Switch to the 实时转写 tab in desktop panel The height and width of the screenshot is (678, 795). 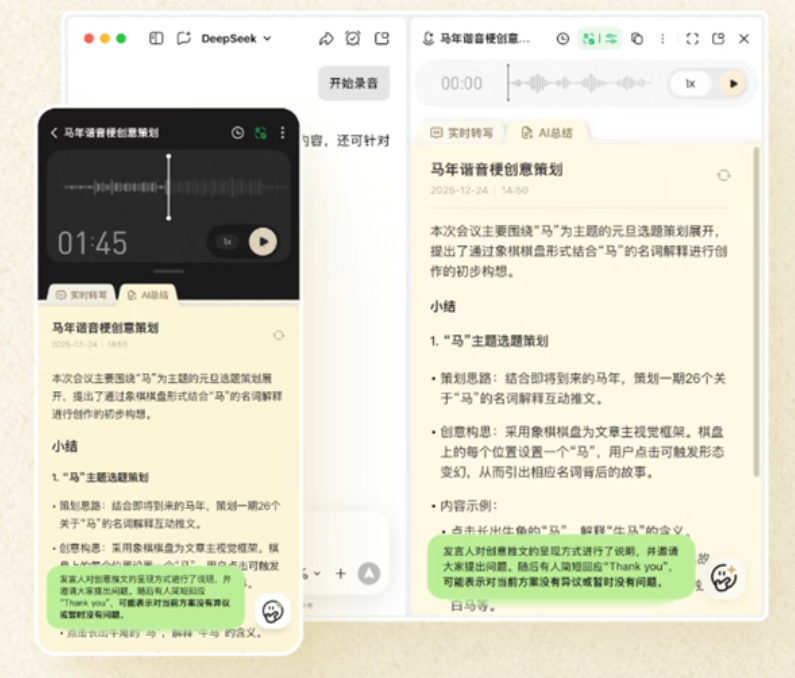click(x=461, y=133)
